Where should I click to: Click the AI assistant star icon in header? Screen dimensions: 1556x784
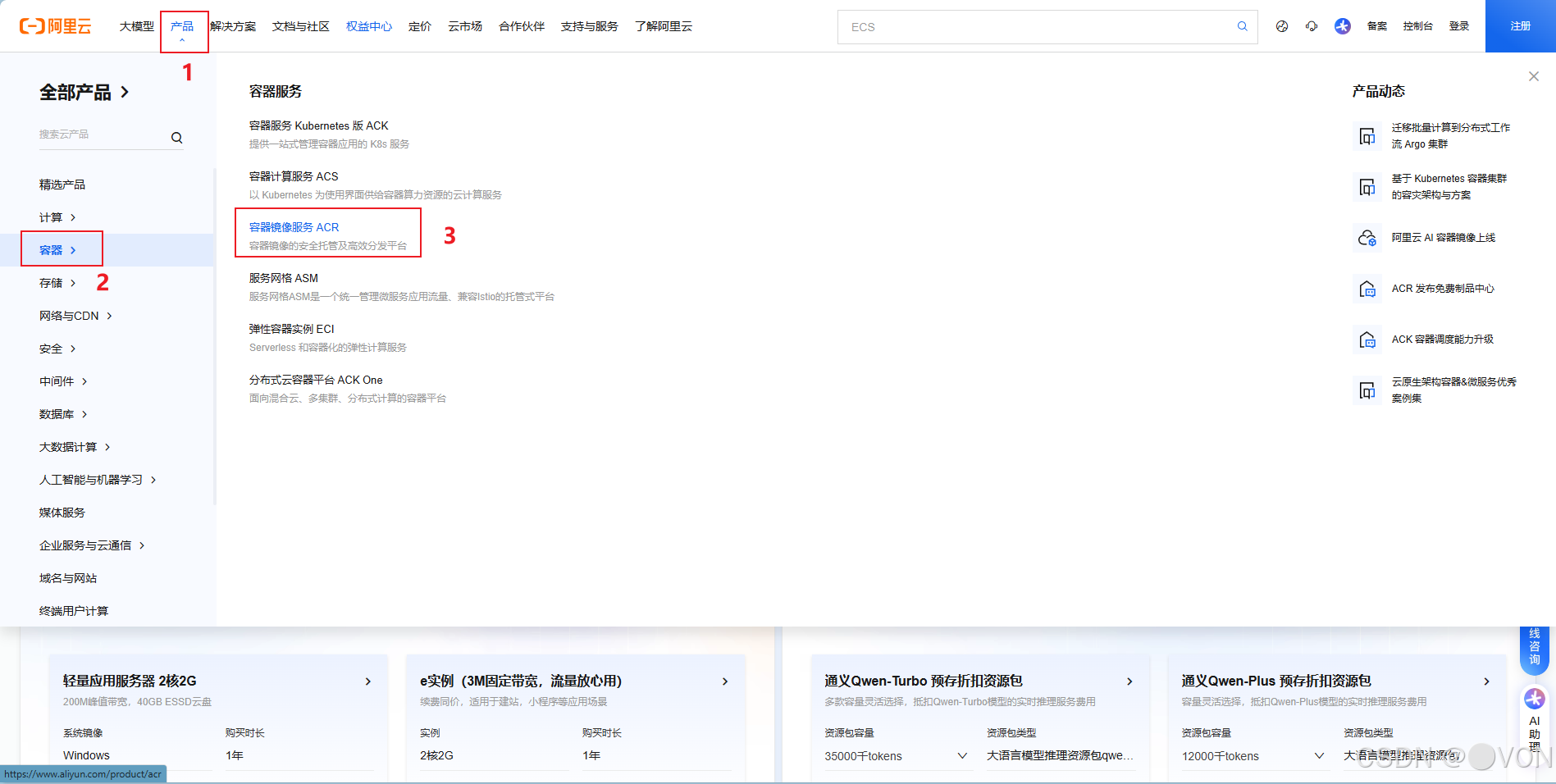point(1343,26)
